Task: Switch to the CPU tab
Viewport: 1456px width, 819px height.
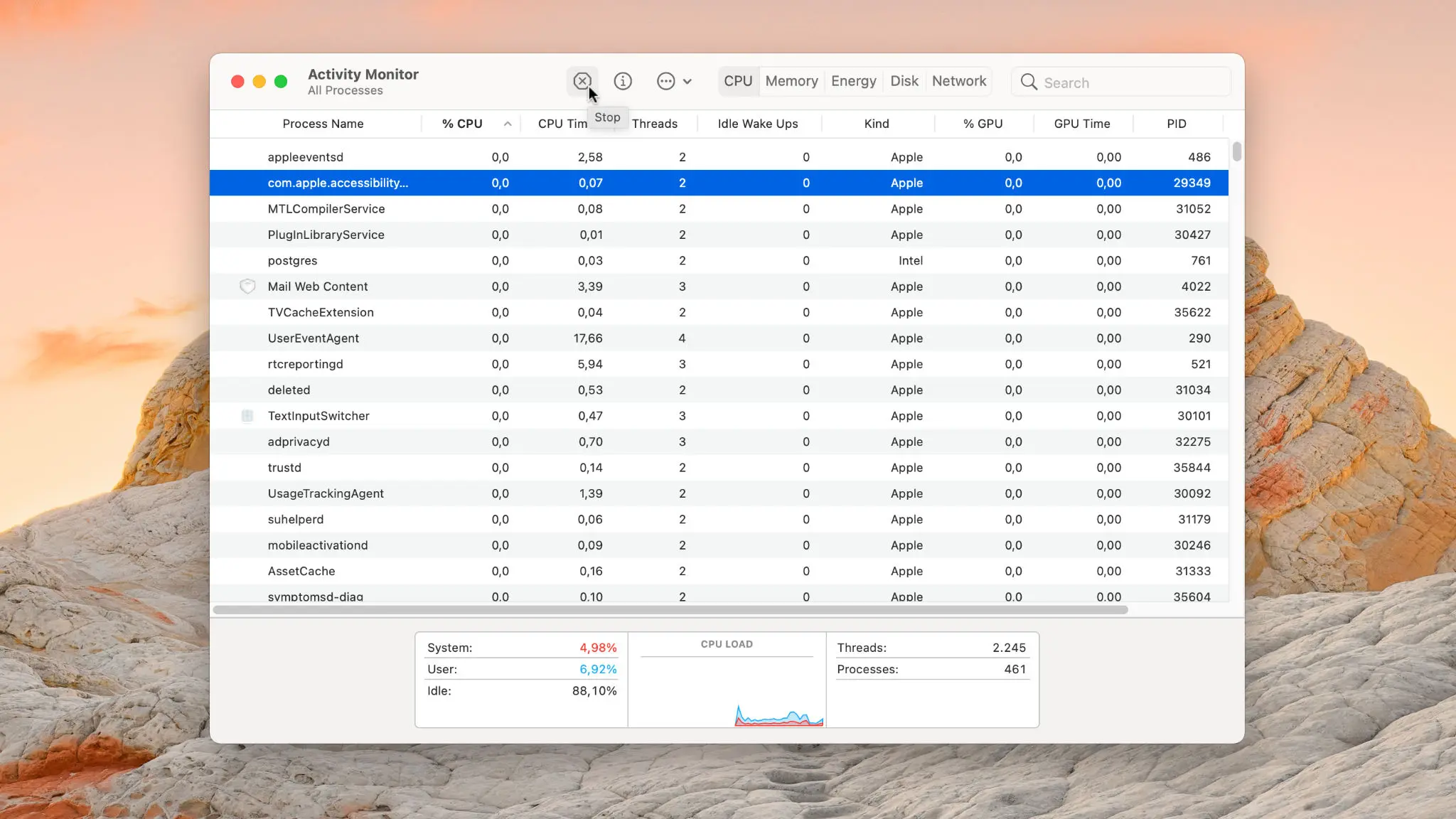Action: coord(738,81)
